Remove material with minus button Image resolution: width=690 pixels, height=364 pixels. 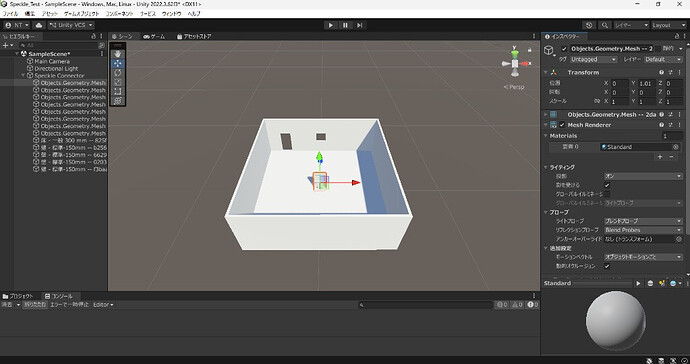672,157
